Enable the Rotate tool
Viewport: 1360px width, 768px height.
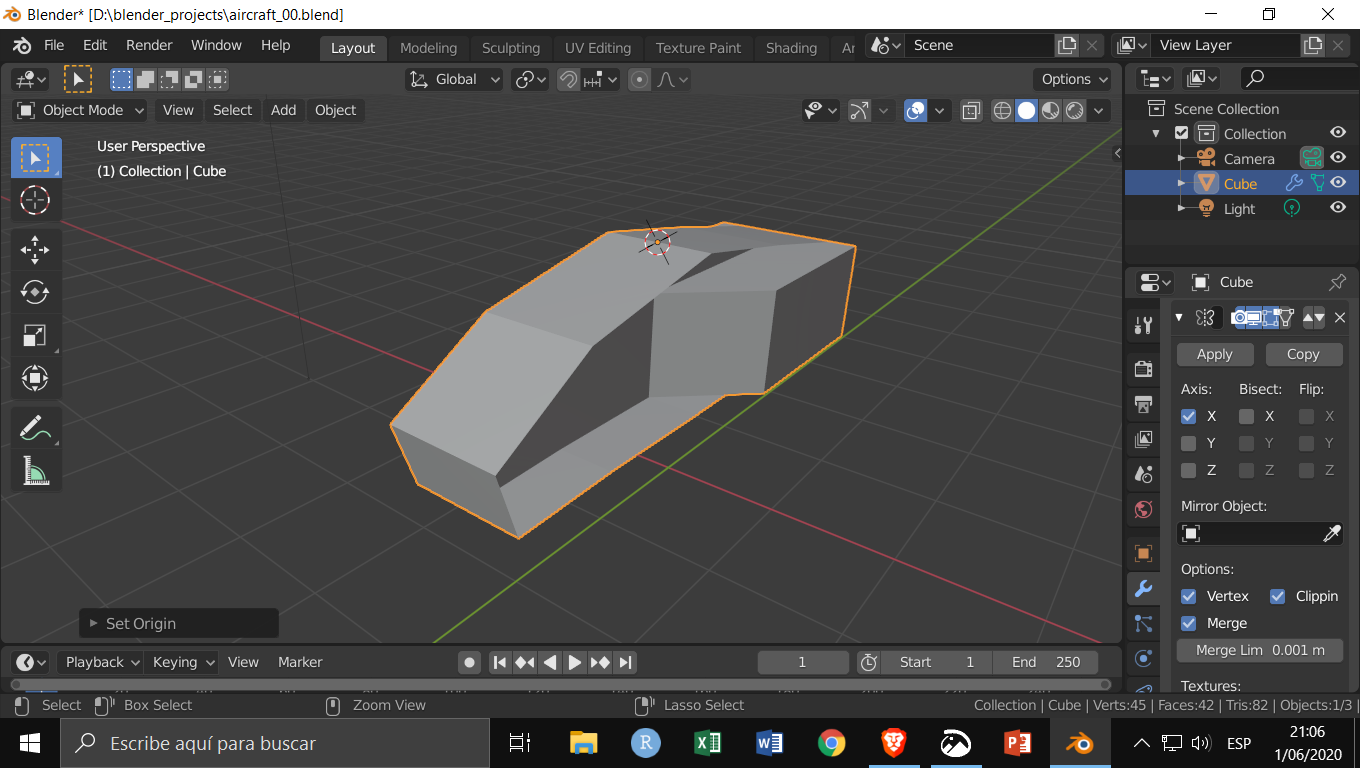click(35, 292)
